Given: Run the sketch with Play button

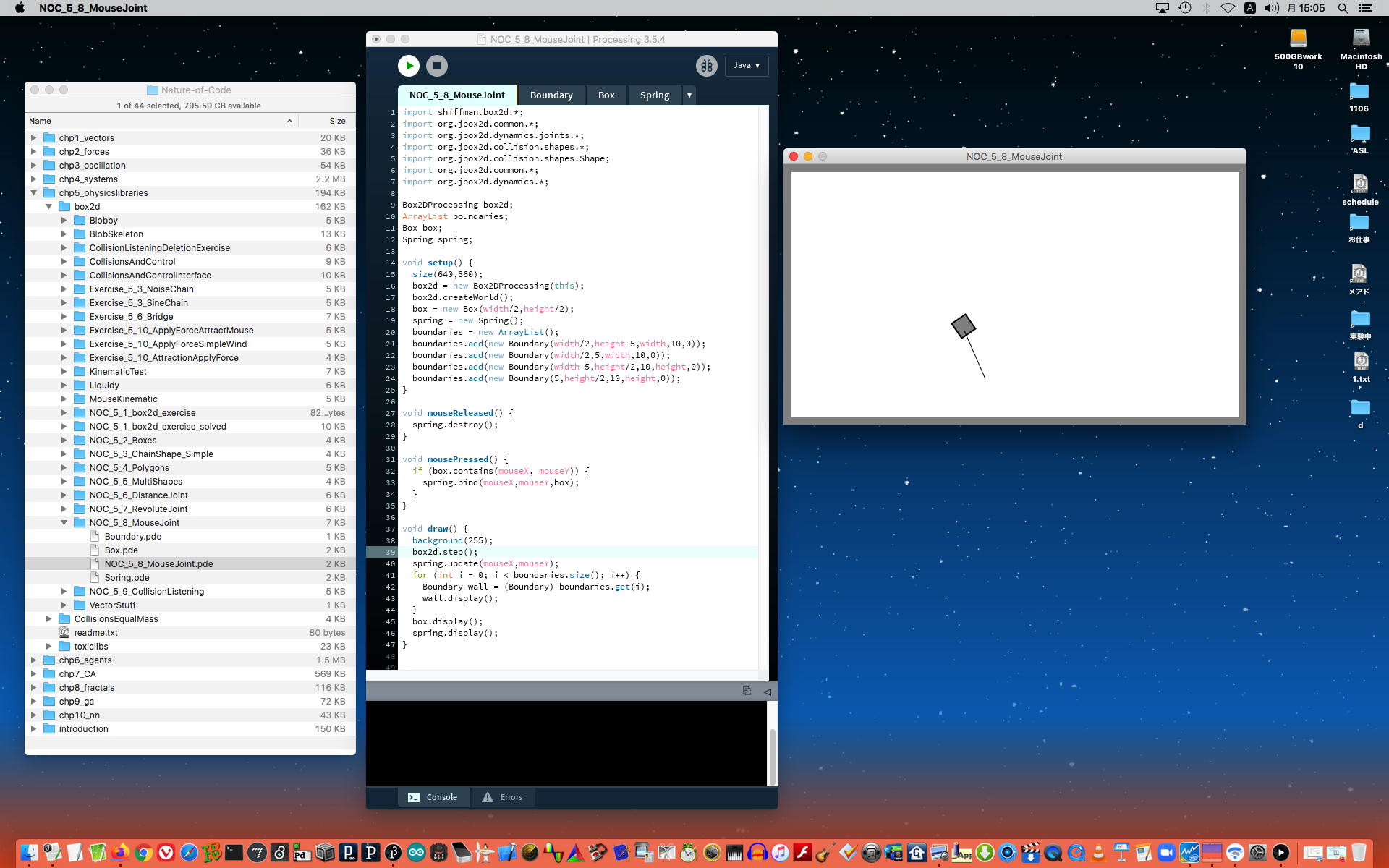Looking at the screenshot, I should (x=408, y=66).
